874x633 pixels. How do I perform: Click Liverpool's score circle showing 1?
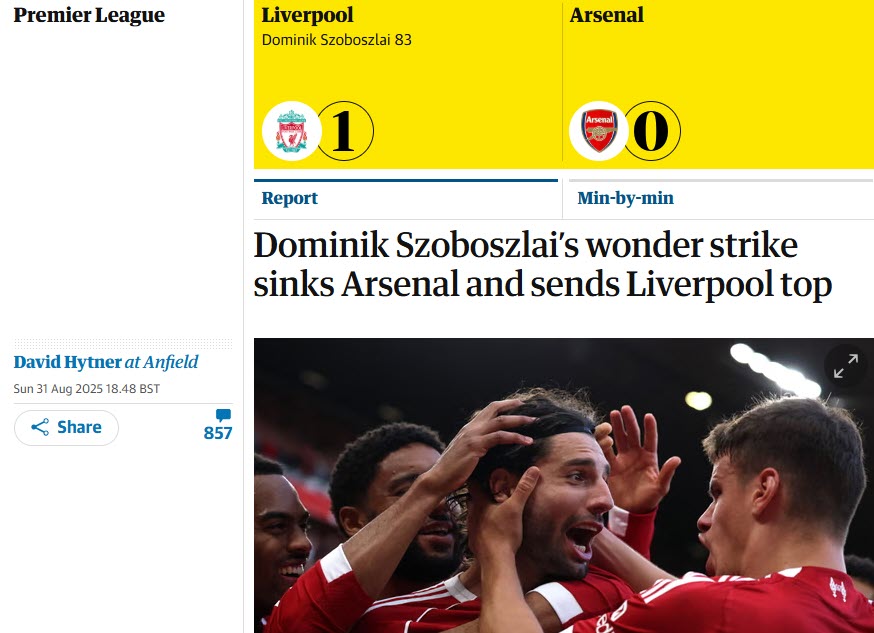[343, 131]
